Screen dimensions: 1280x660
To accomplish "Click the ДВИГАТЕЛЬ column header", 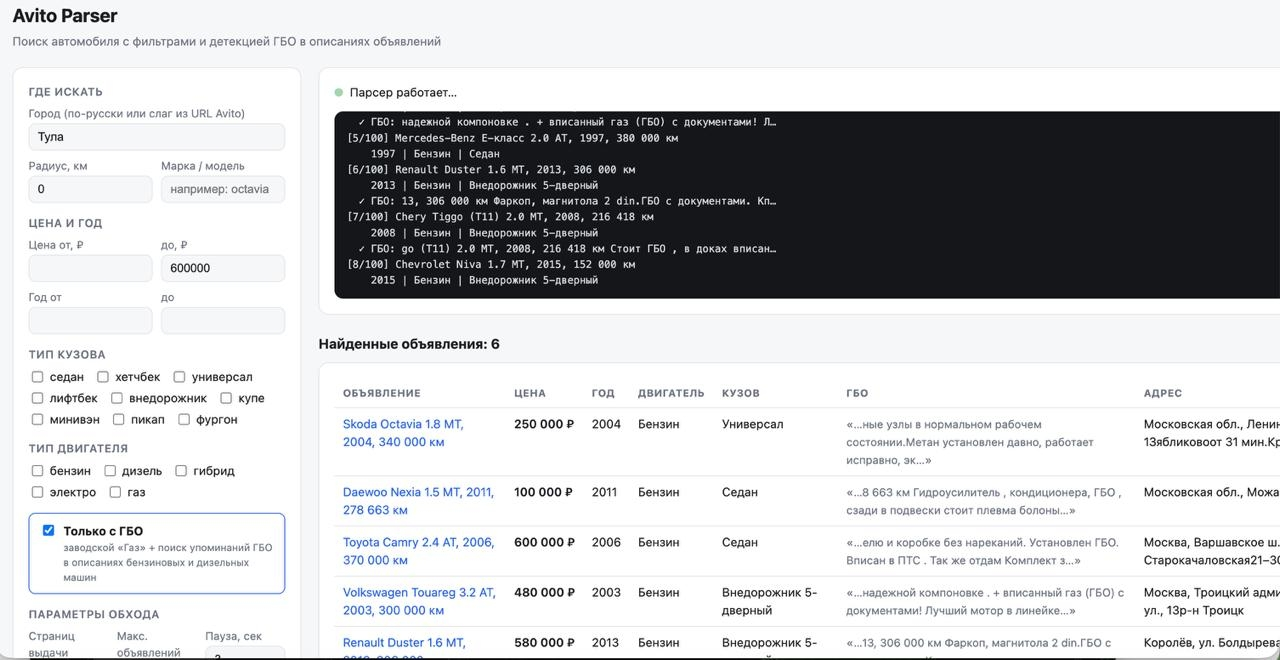I will 671,393.
